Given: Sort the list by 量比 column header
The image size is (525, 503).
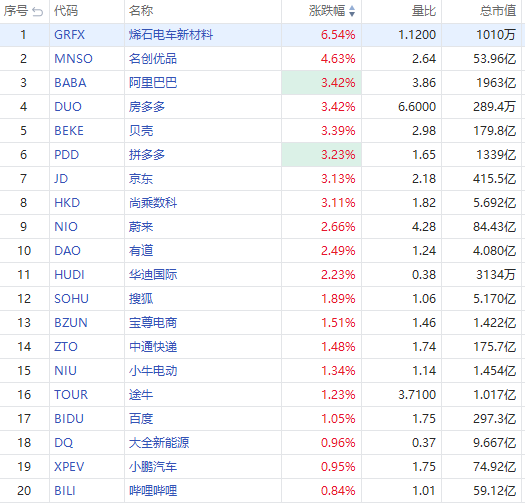Looking at the screenshot, I should (424, 11).
